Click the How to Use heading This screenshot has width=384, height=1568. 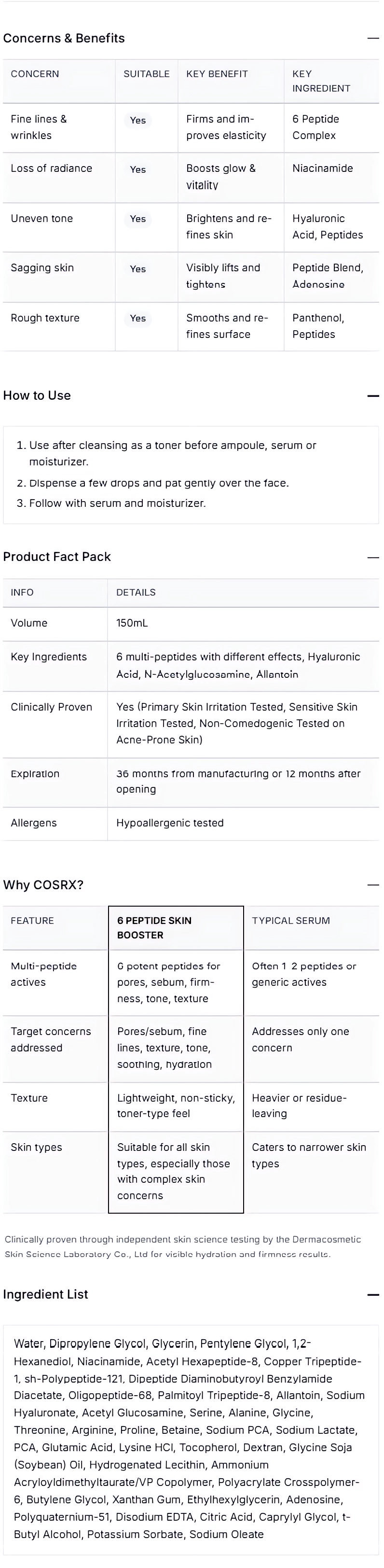coord(37,396)
